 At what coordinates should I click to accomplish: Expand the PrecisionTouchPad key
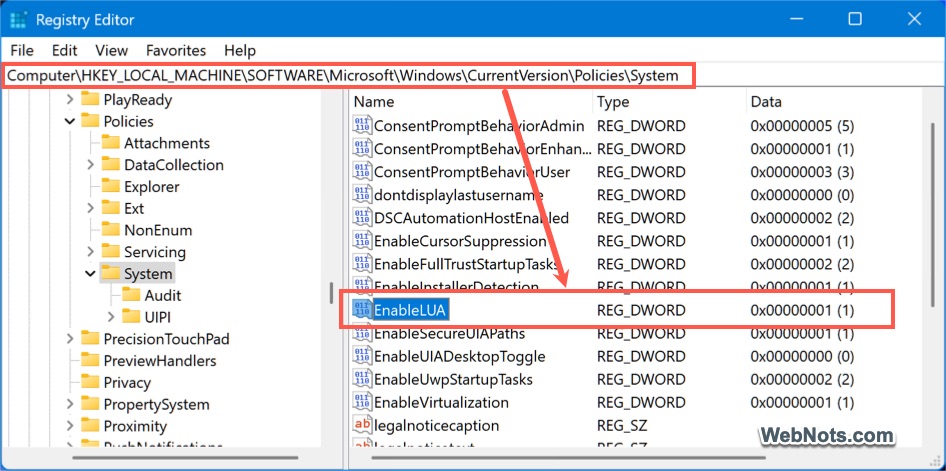coord(70,339)
